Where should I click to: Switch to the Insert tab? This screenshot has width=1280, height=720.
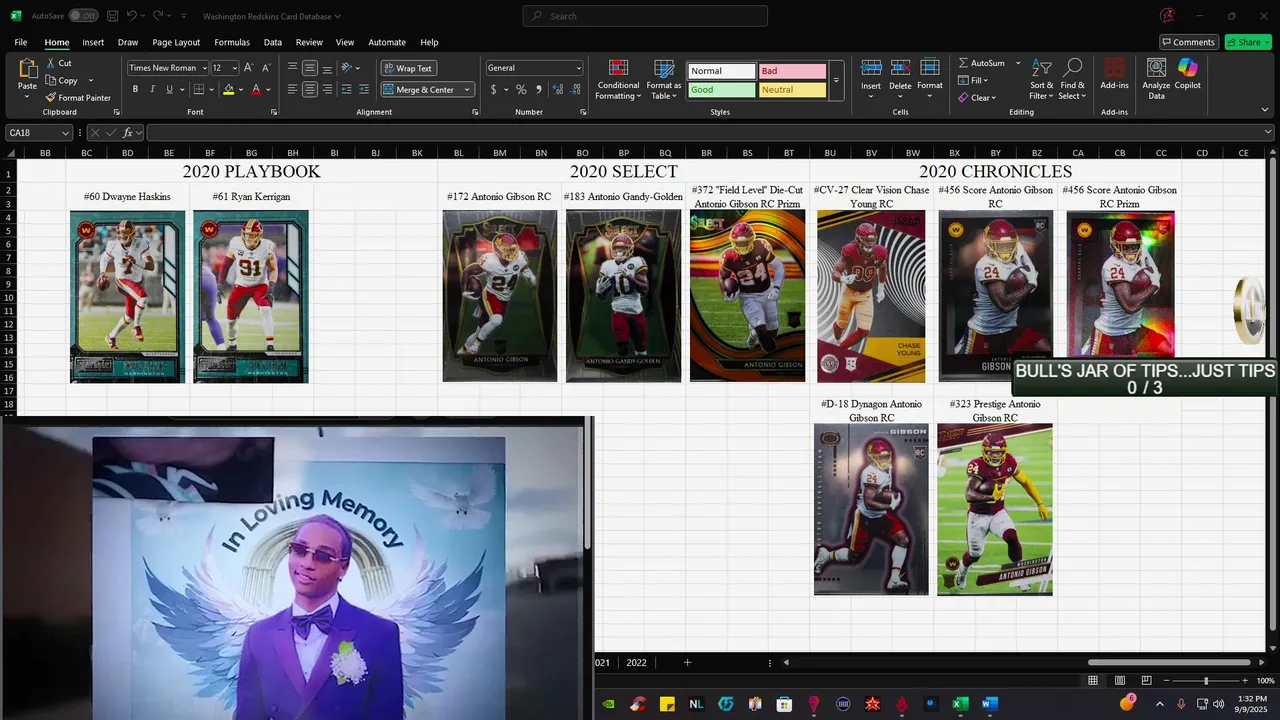click(x=93, y=42)
